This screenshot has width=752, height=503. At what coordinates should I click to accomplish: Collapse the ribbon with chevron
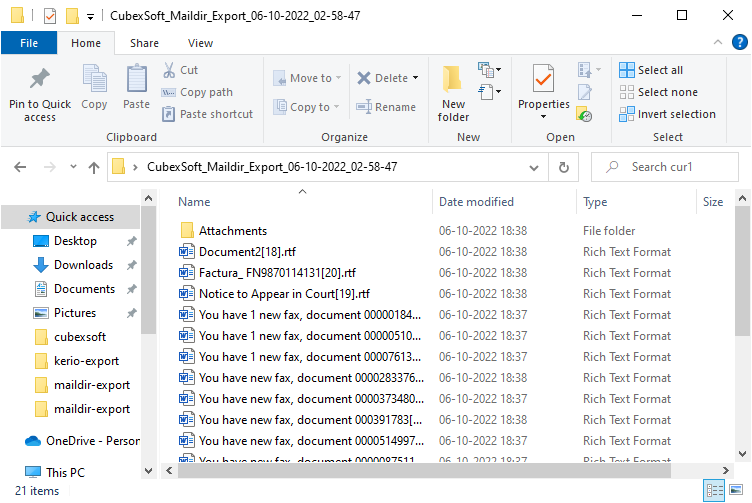click(718, 43)
